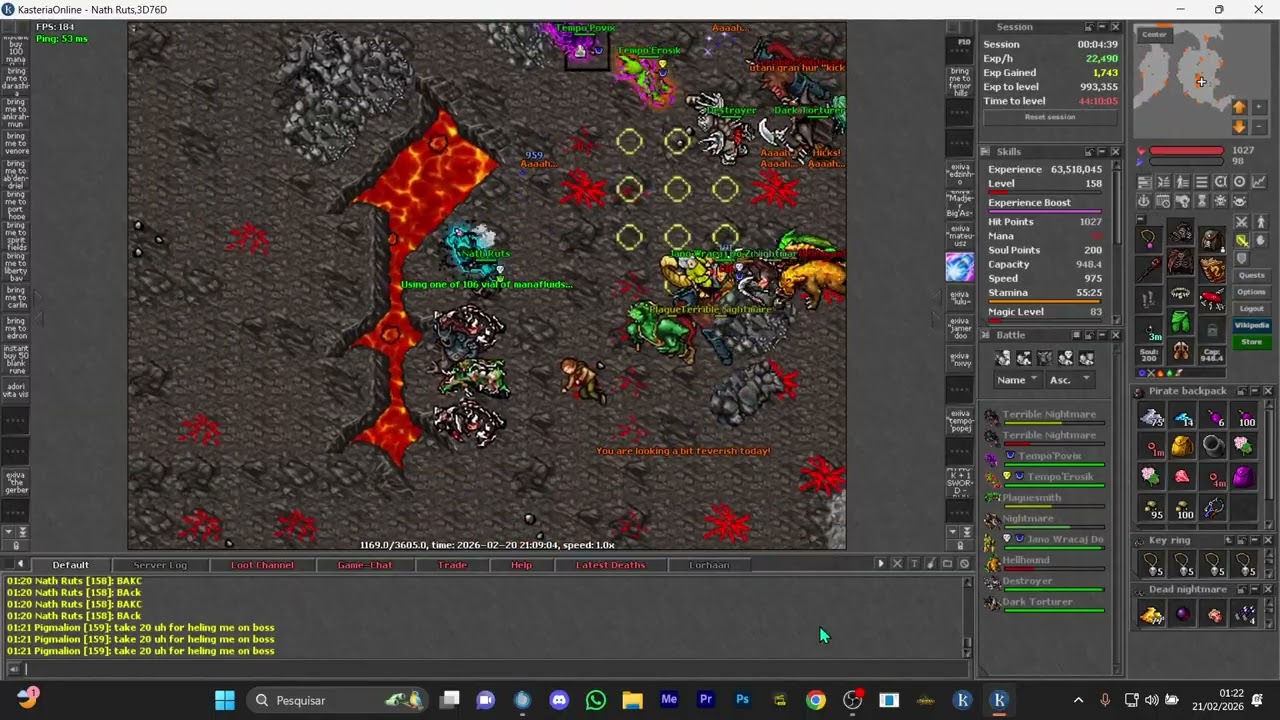The height and width of the screenshot is (720, 1280).
Task: Open the Quests button
Action: pos(1252,275)
